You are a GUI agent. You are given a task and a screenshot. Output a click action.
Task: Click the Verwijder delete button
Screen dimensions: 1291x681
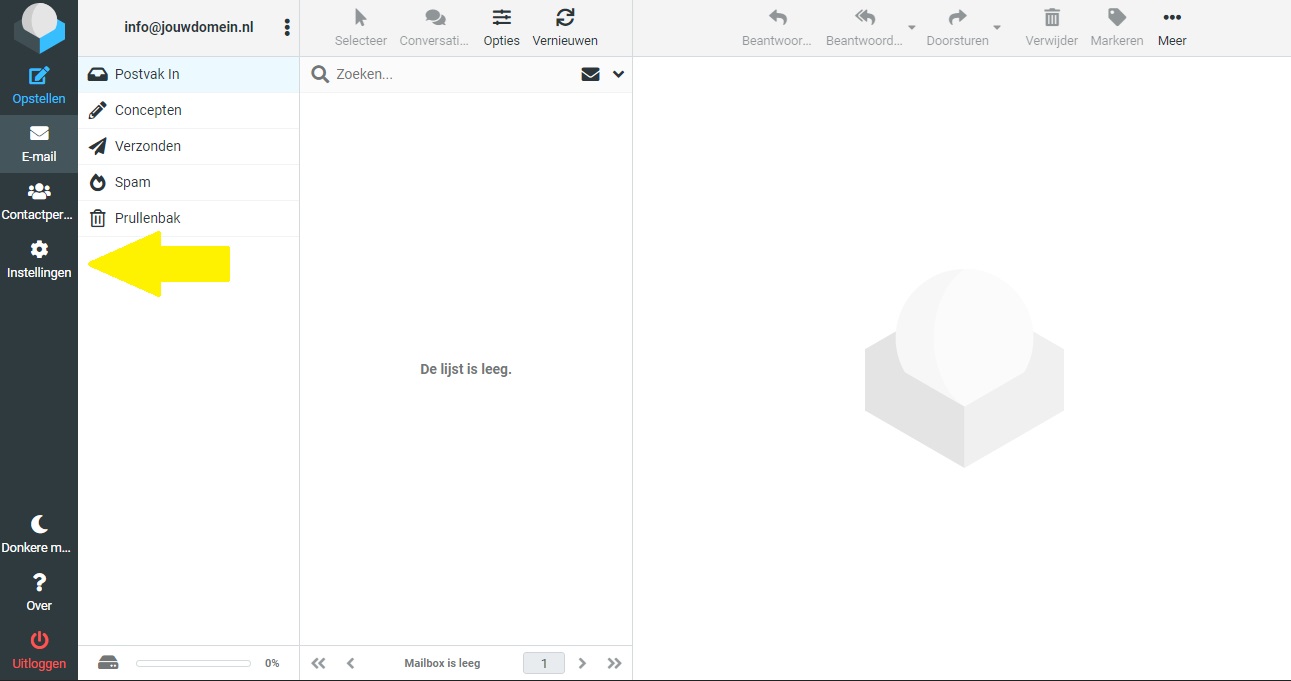tap(1052, 28)
